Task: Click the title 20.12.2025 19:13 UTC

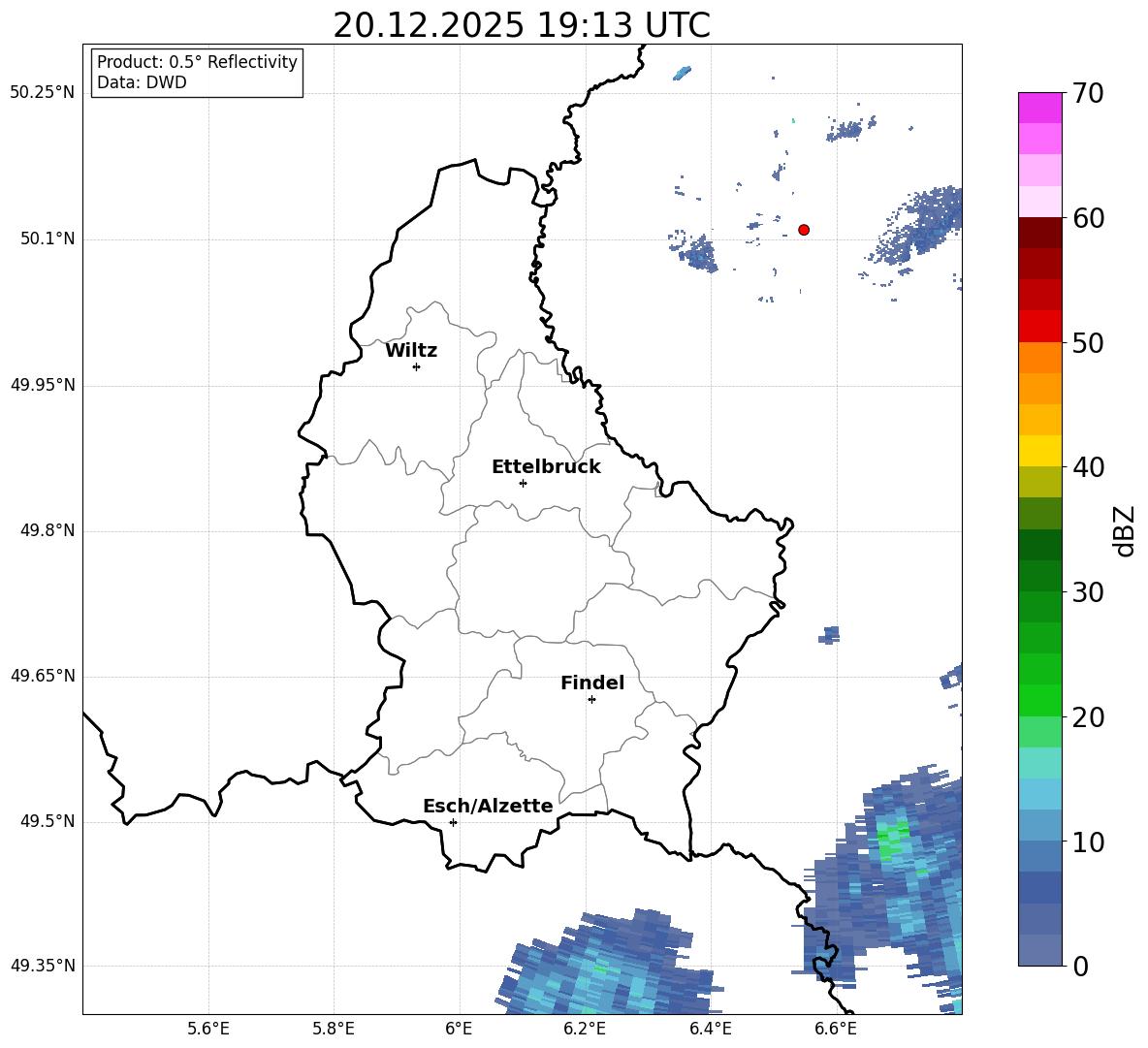Action: [x=522, y=25]
